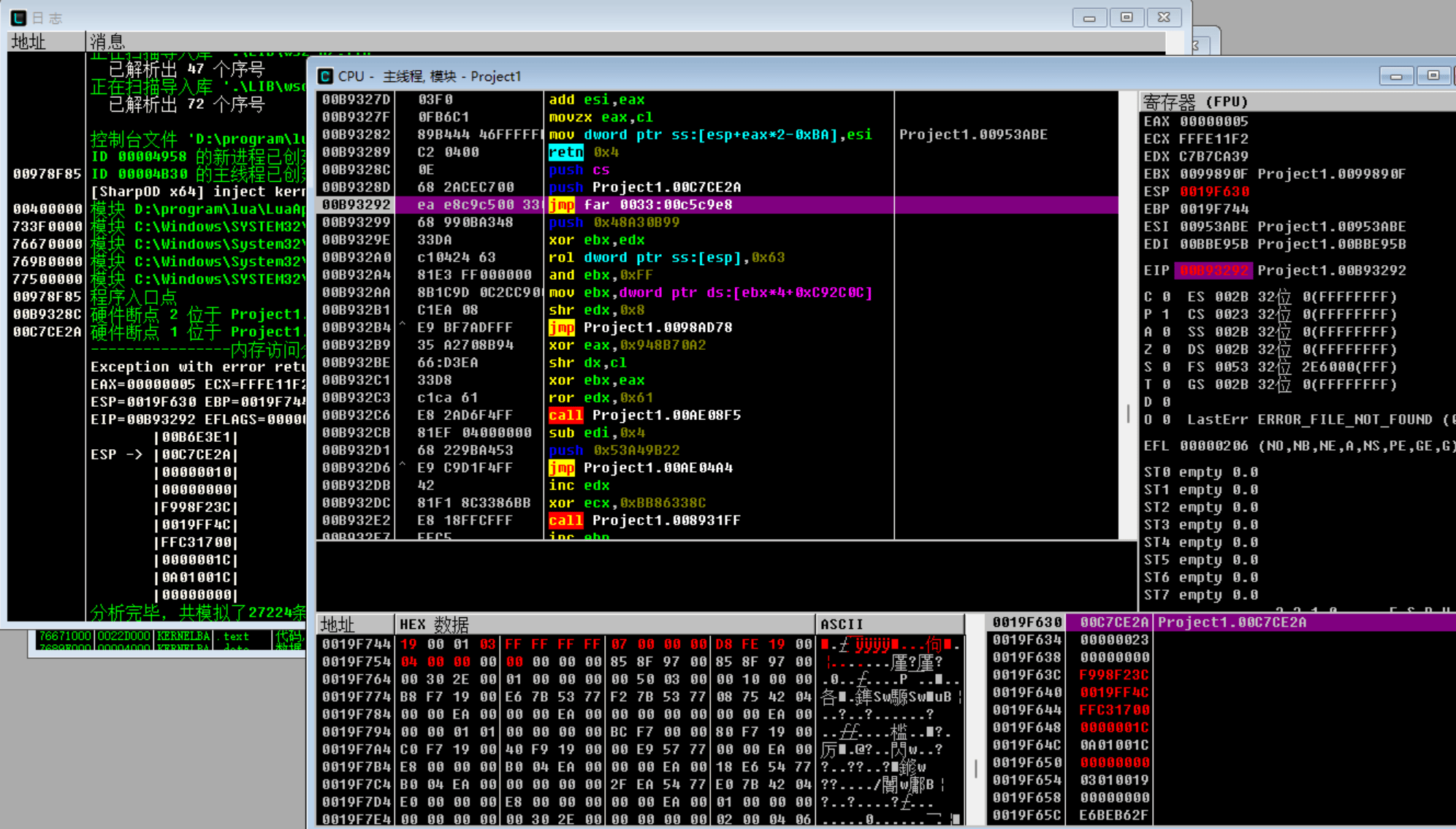Click the 日志 log window title bar icon
The image size is (1456, 829).
[x=18, y=18]
